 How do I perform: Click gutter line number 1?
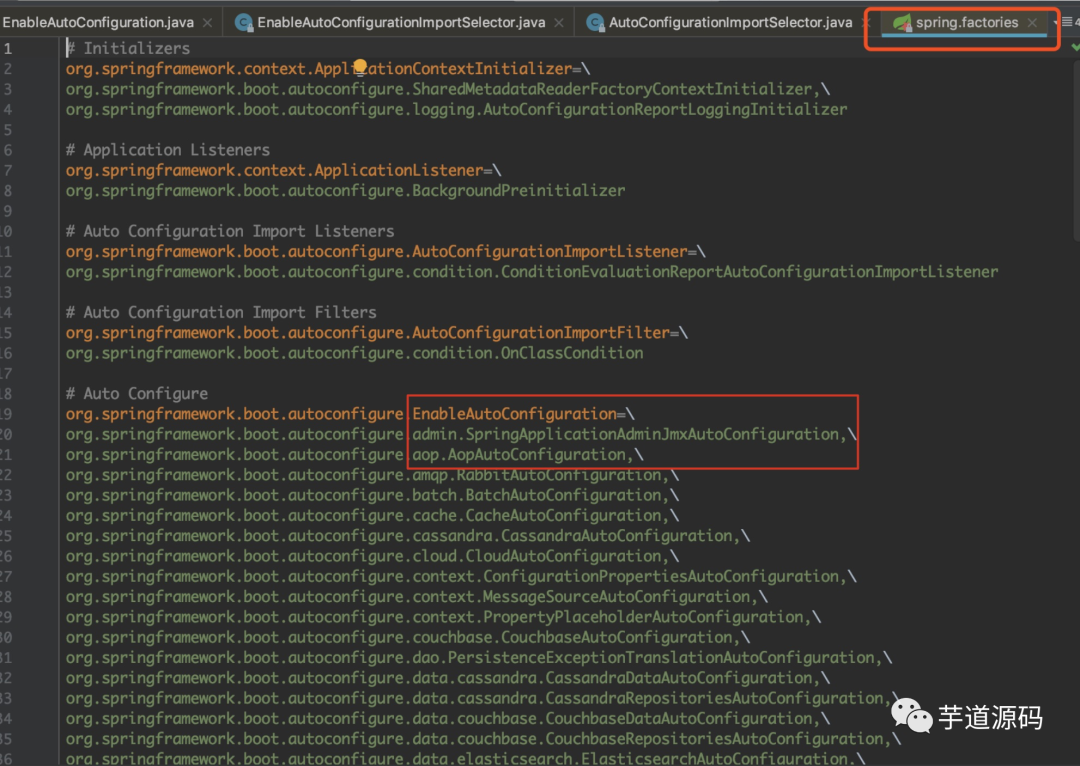(x=8, y=48)
